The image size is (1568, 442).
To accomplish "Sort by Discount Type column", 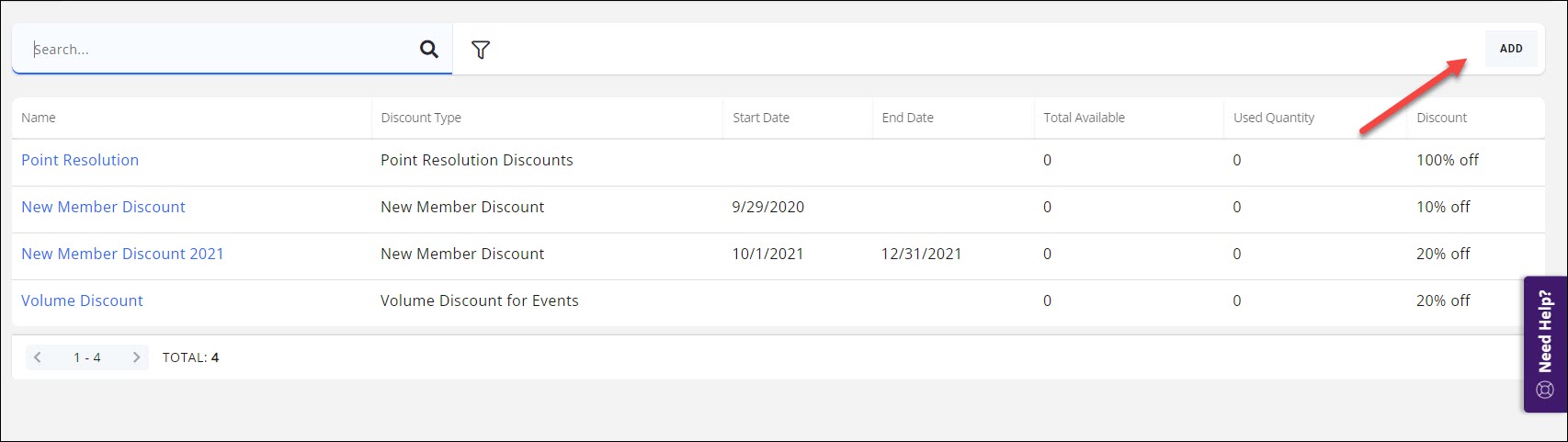I will [x=421, y=118].
